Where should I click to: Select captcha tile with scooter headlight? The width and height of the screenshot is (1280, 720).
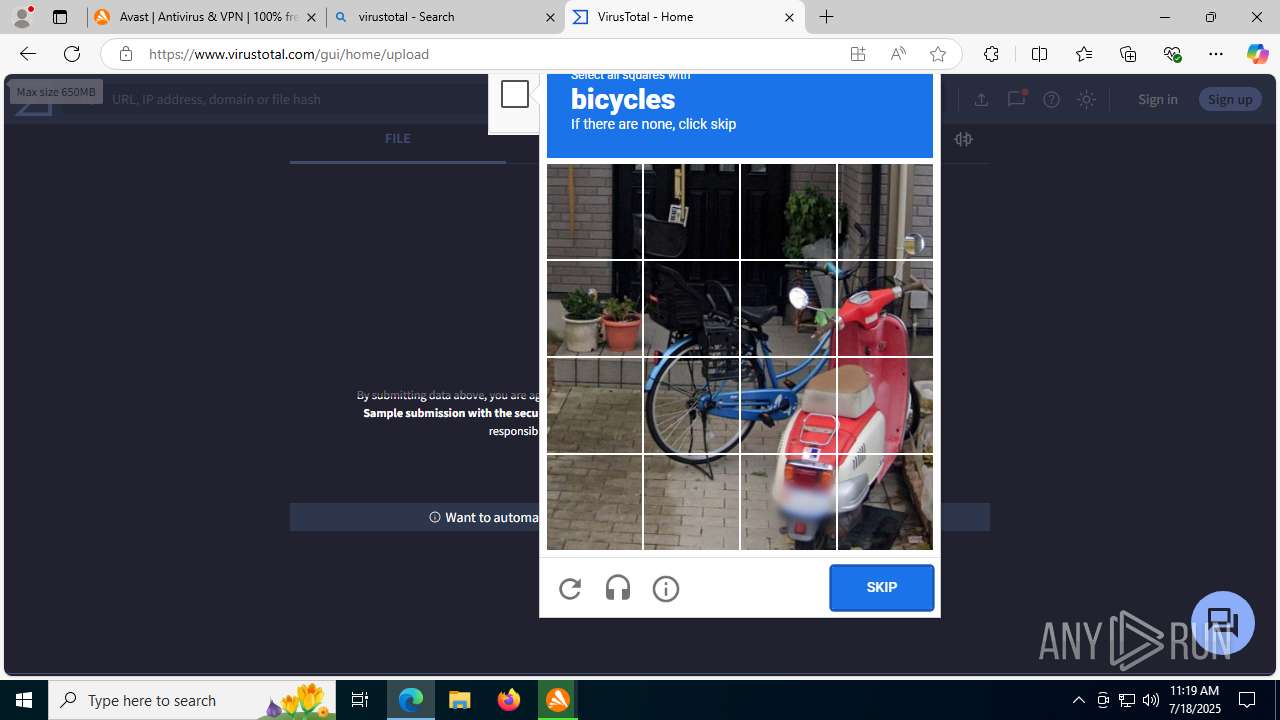pos(788,309)
